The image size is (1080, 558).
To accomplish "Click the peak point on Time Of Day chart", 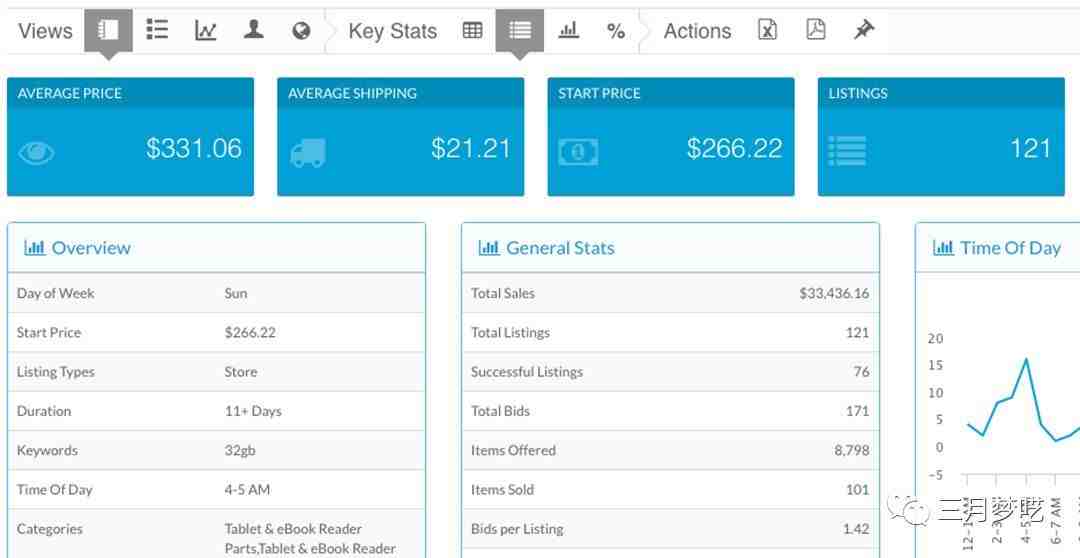I will [x=1026, y=359].
